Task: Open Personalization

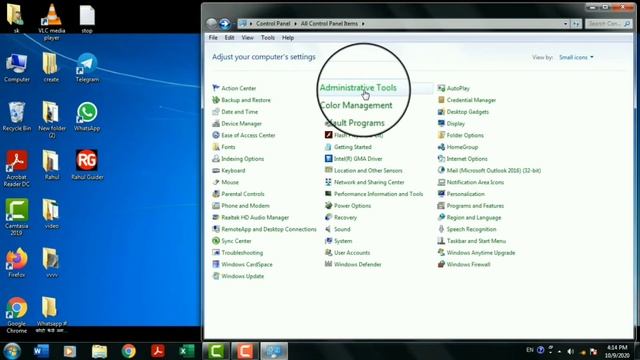Action: (x=461, y=194)
